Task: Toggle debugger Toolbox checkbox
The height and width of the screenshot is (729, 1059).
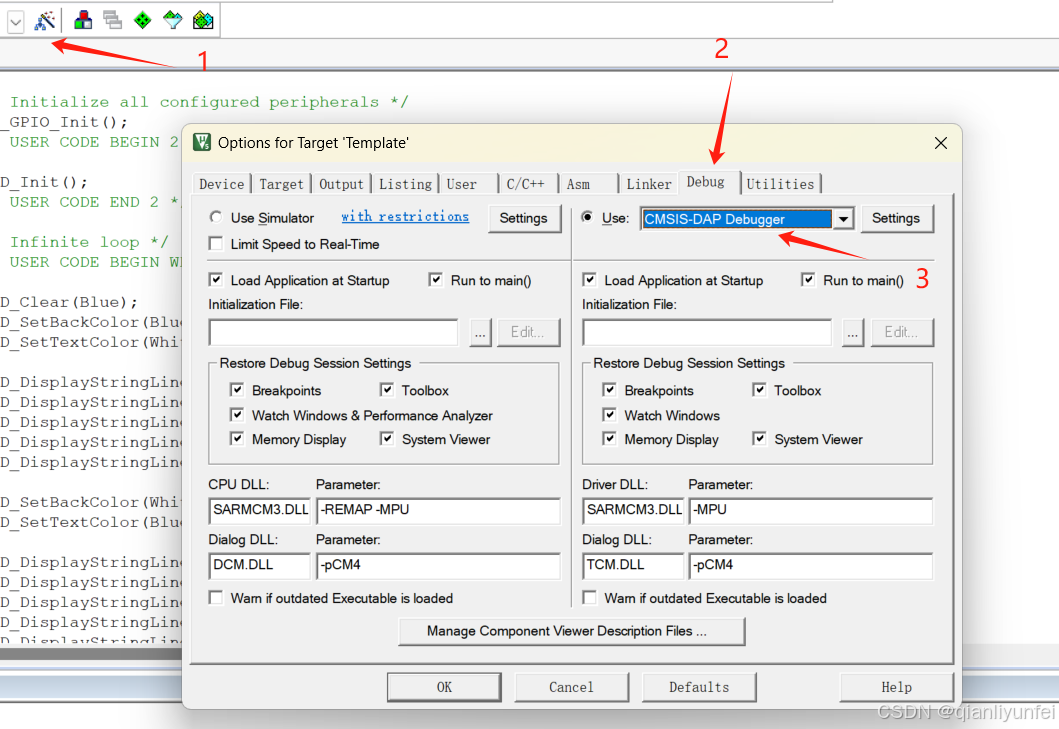Action: tap(759, 389)
